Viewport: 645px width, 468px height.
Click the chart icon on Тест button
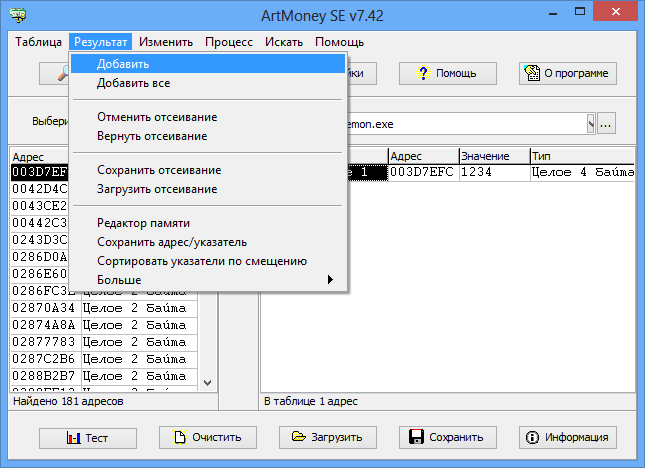[74, 438]
